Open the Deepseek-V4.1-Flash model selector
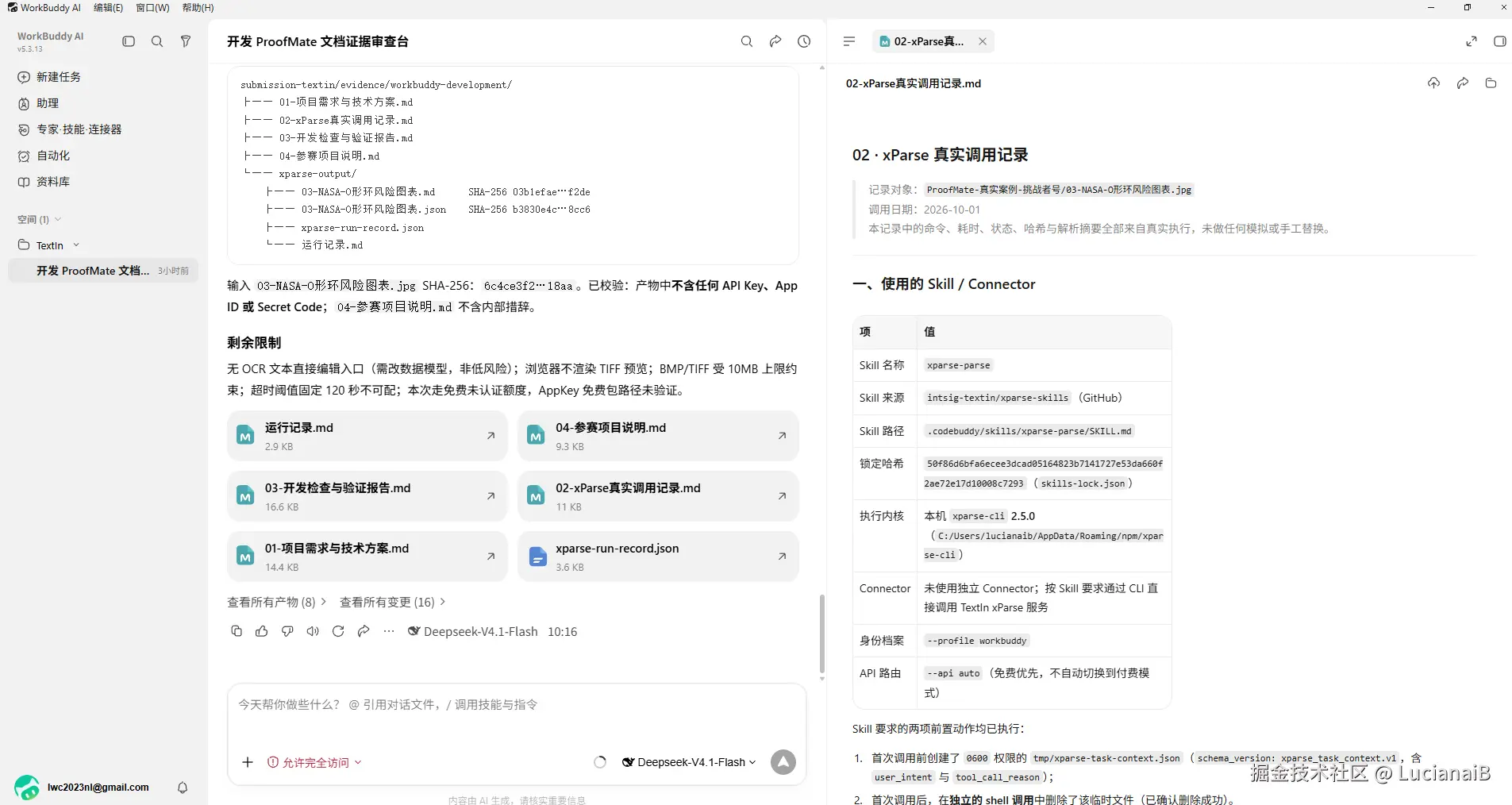This screenshot has width=1512, height=805. pos(689,762)
